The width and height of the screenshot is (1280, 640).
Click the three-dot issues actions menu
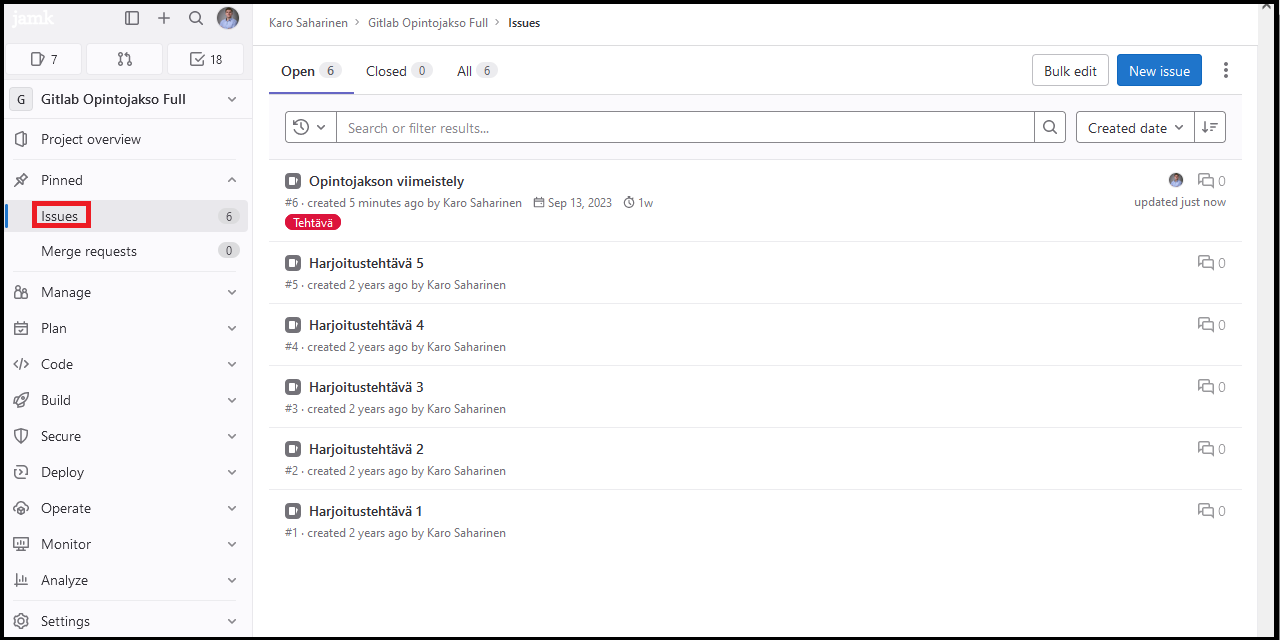point(1226,70)
